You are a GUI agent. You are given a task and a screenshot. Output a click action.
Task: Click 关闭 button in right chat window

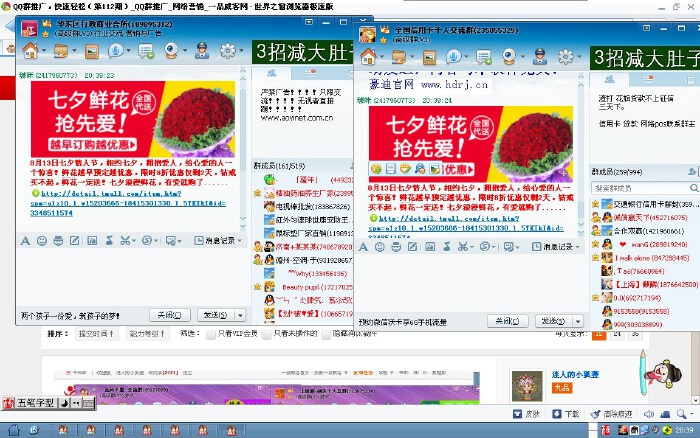[508, 321]
